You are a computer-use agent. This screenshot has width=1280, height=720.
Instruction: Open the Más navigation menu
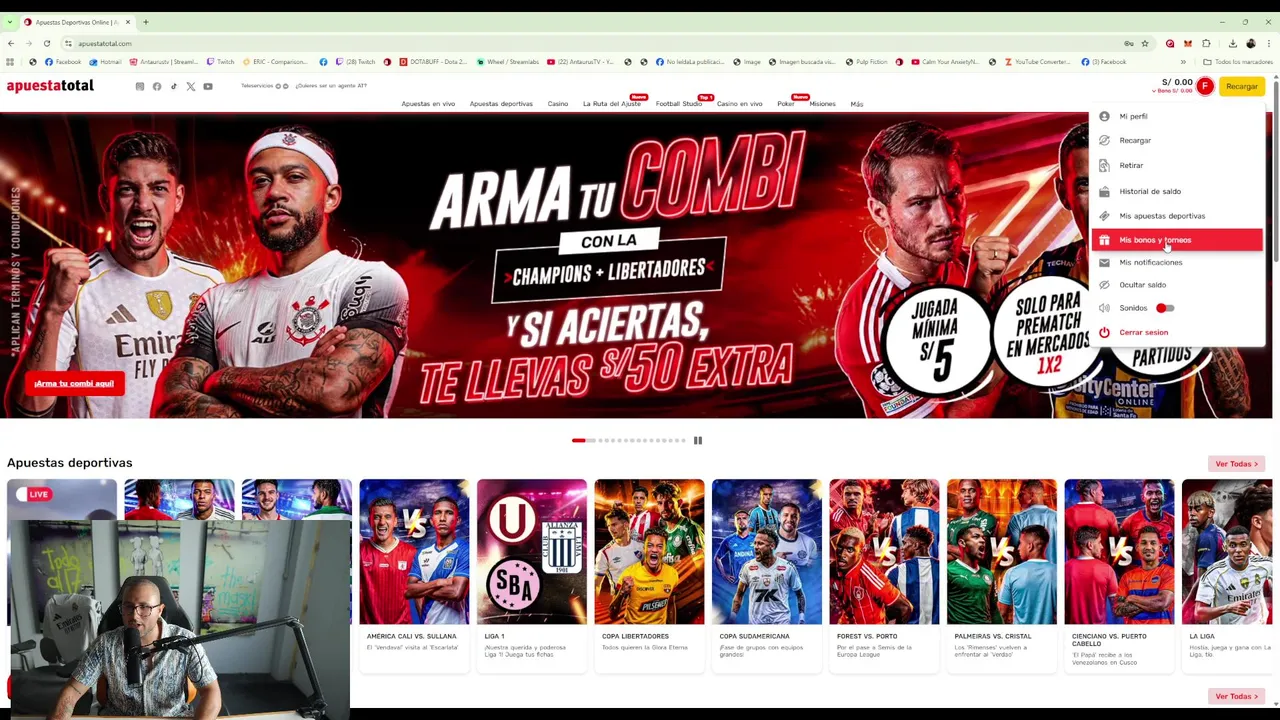point(857,104)
